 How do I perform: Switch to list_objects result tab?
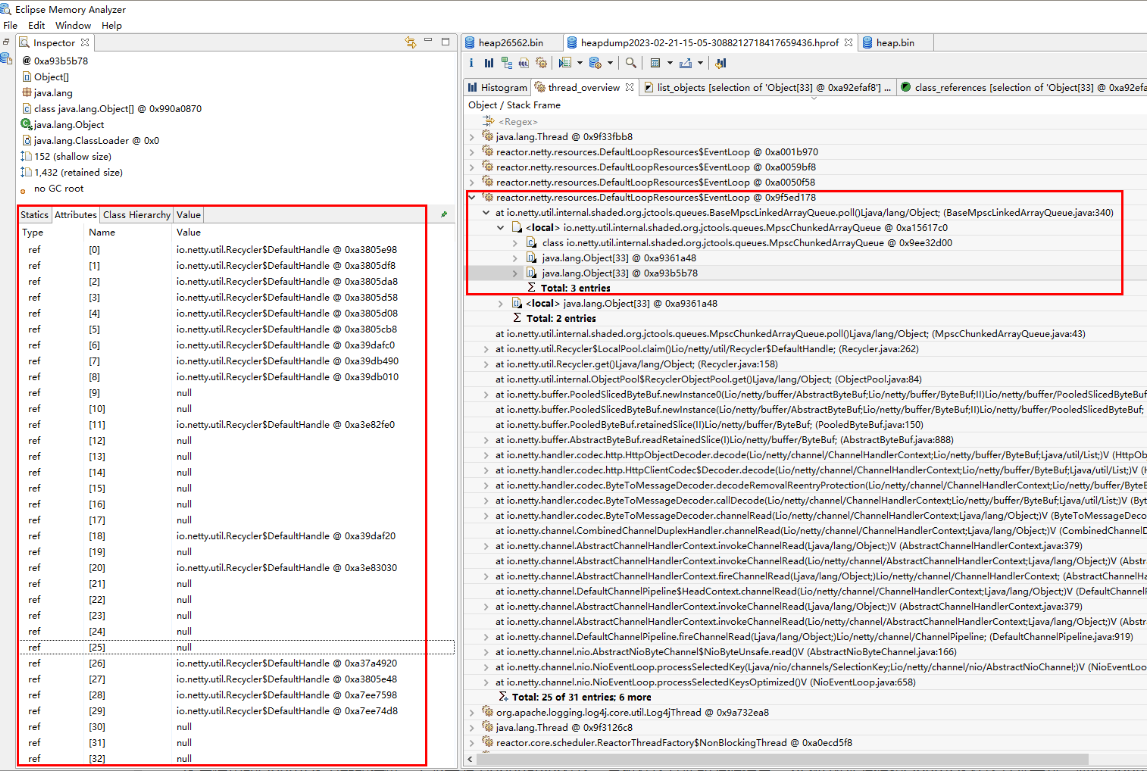point(767,87)
